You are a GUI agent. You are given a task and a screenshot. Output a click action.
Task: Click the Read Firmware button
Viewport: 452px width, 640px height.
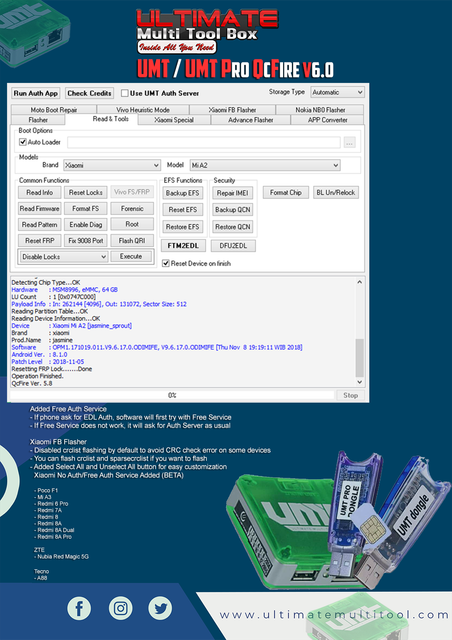pos(40,209)
